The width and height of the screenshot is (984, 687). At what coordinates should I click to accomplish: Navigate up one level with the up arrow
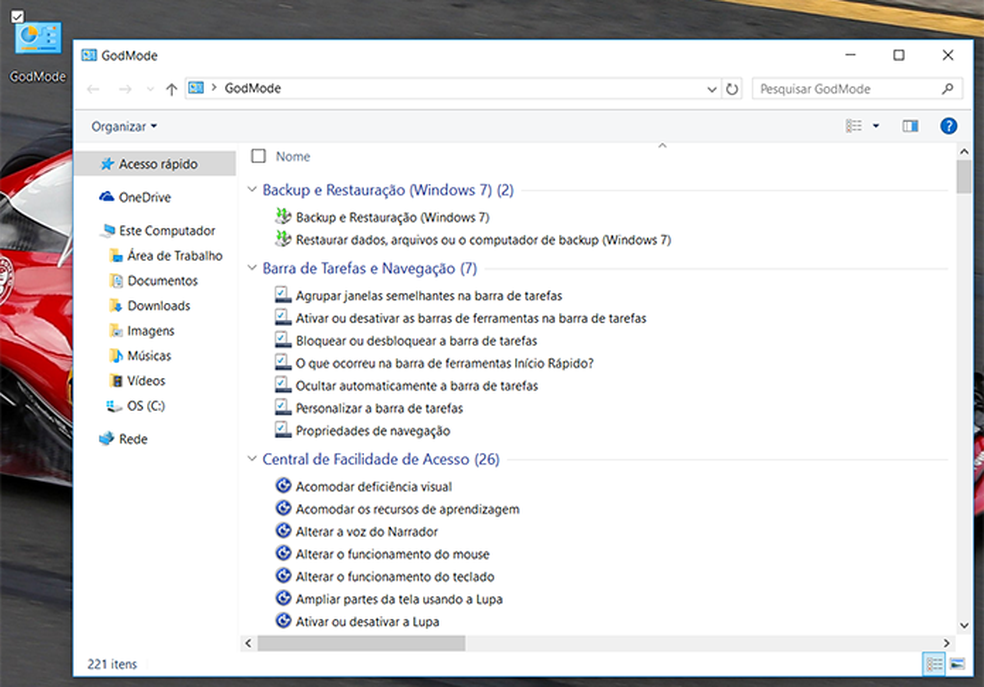(171, 88)
